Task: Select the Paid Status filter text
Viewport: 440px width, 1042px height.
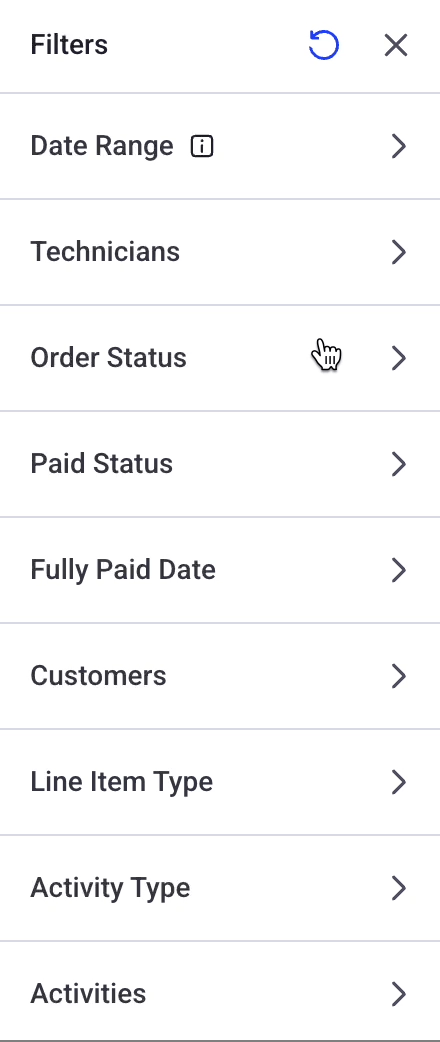Action: click(102, 464)
